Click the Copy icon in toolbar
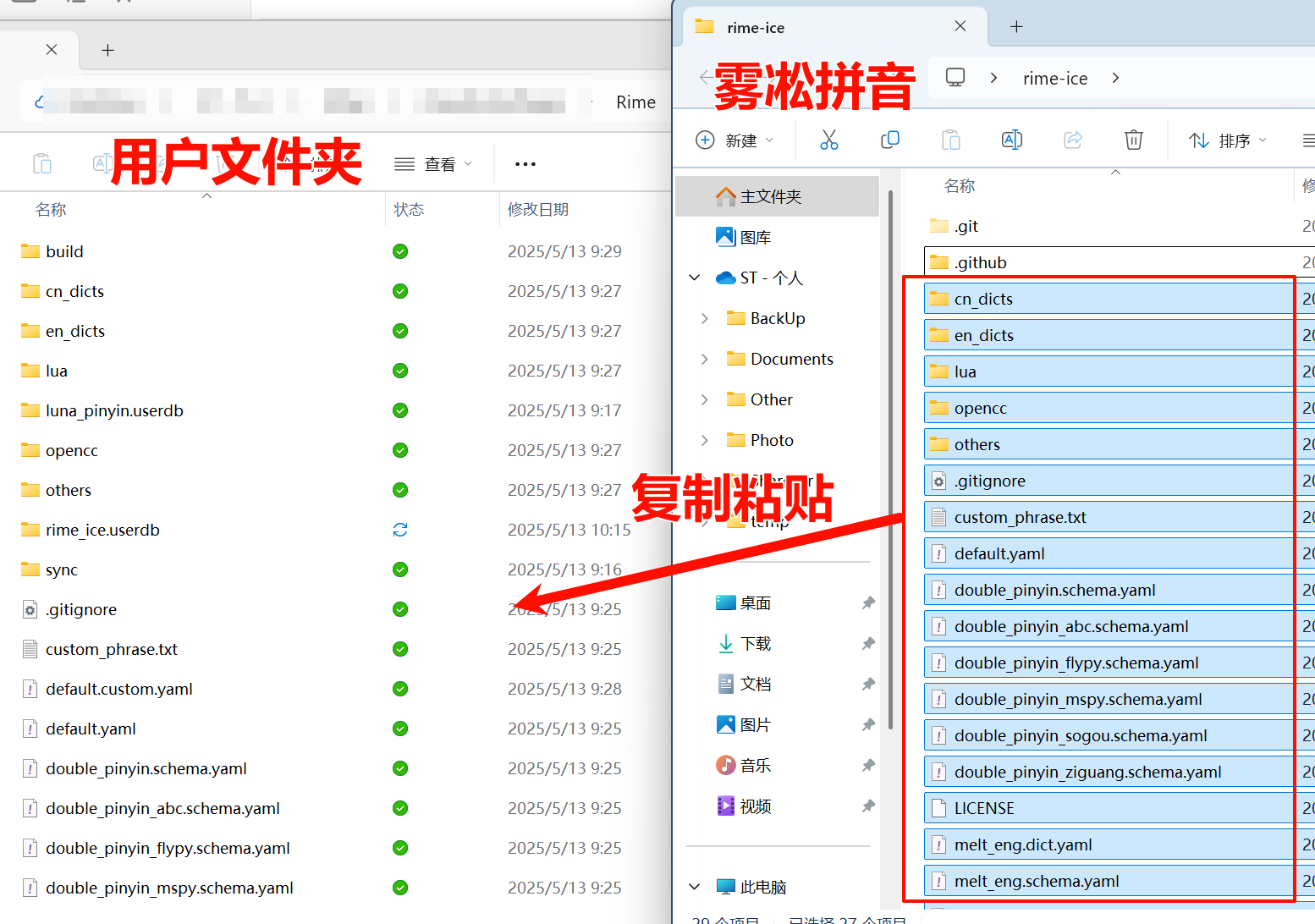The width and height of the screenshot is (1315, 924). pyautogui.click(x=889, y=140)
